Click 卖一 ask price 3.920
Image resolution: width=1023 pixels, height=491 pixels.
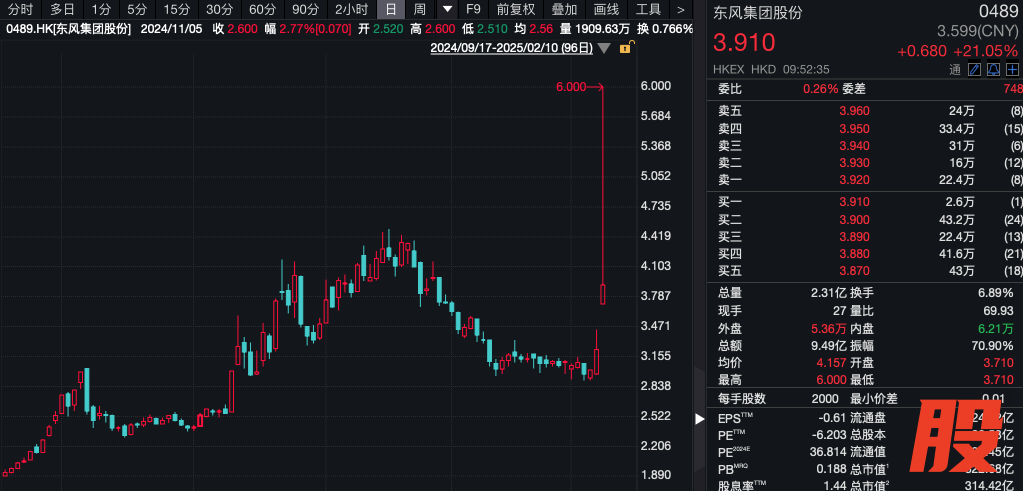[854, 179]
